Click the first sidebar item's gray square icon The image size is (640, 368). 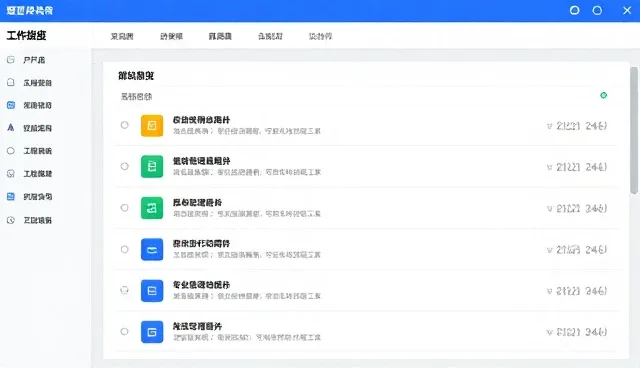(11, 60)
